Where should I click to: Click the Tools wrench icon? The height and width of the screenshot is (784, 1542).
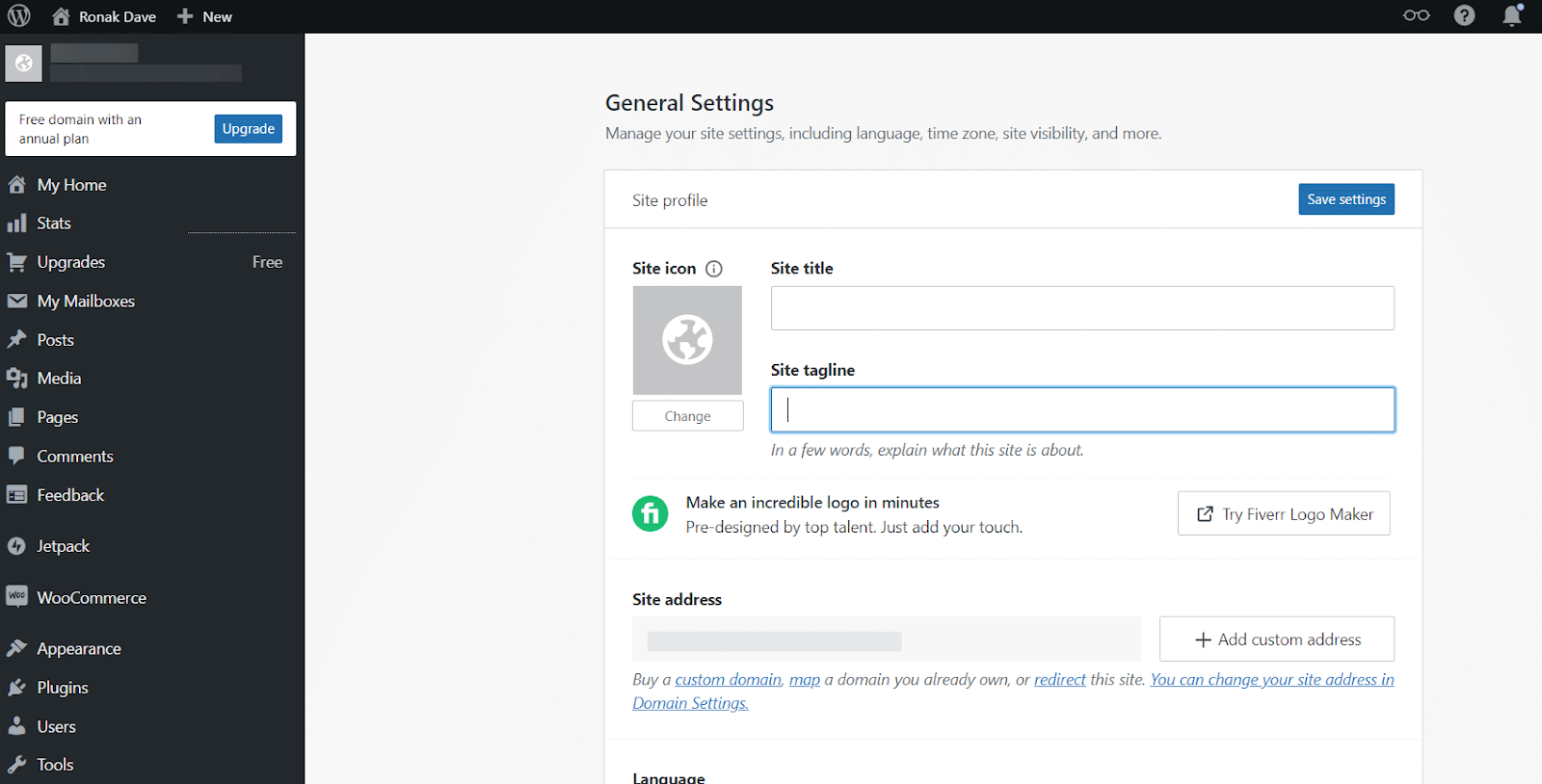point(16,765)
